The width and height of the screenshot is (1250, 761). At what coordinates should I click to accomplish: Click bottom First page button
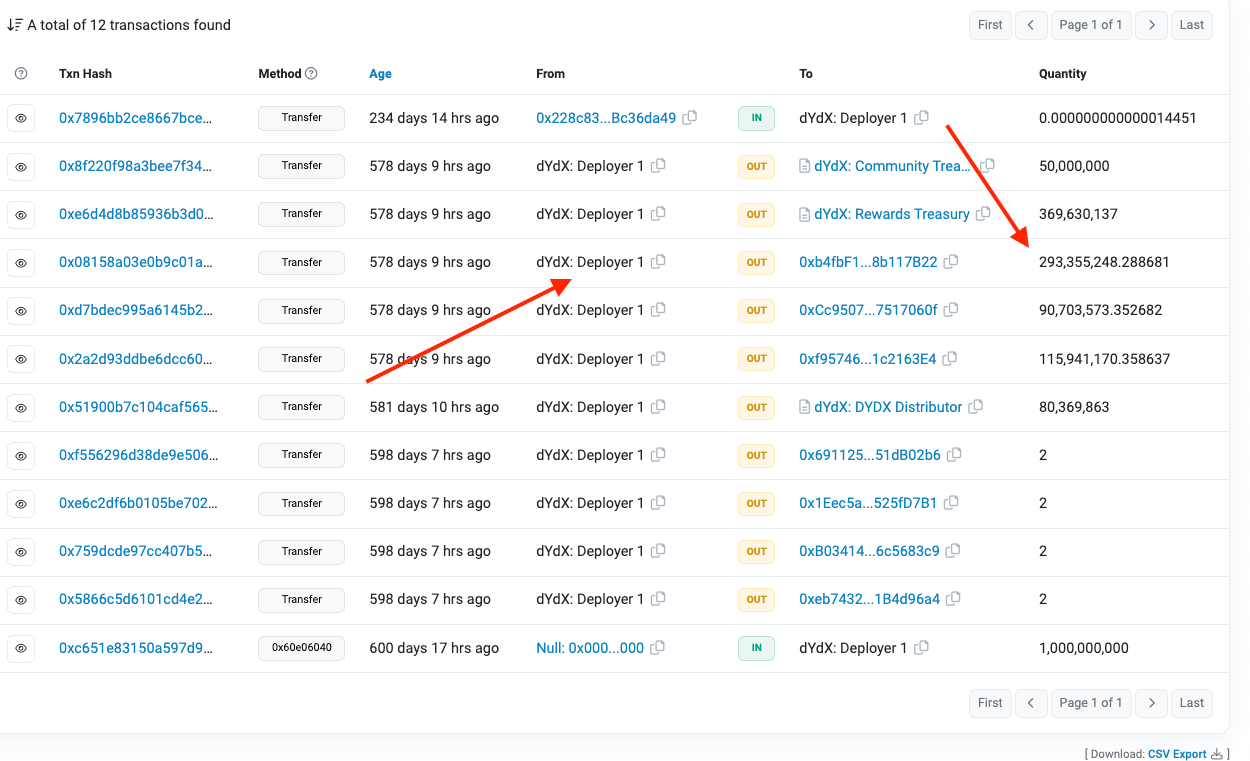(990, 703)
